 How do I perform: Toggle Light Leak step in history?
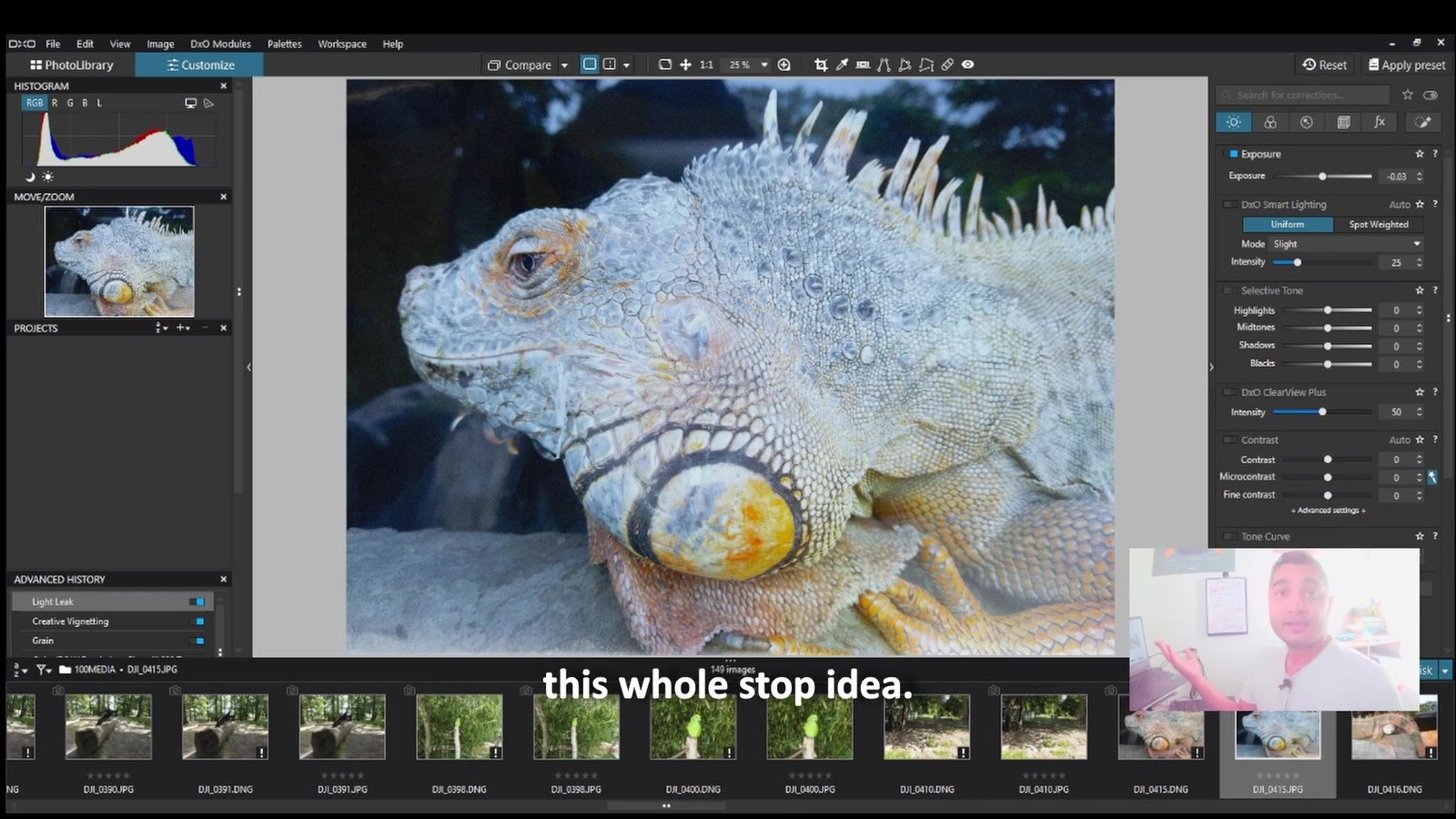(x=197, y=602)
